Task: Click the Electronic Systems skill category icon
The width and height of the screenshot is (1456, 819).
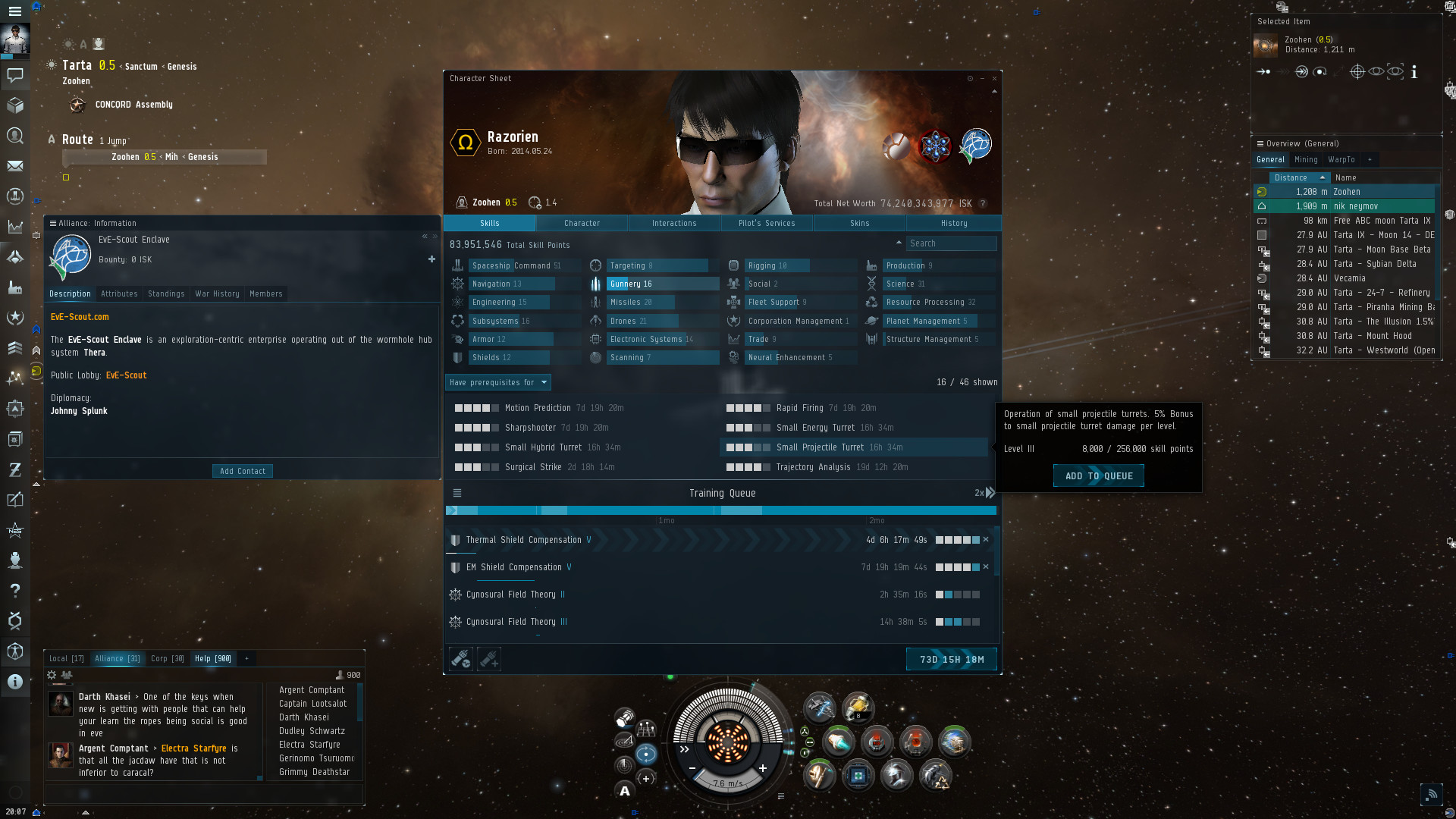Action: pyautogui.click(x=596, y=339)
